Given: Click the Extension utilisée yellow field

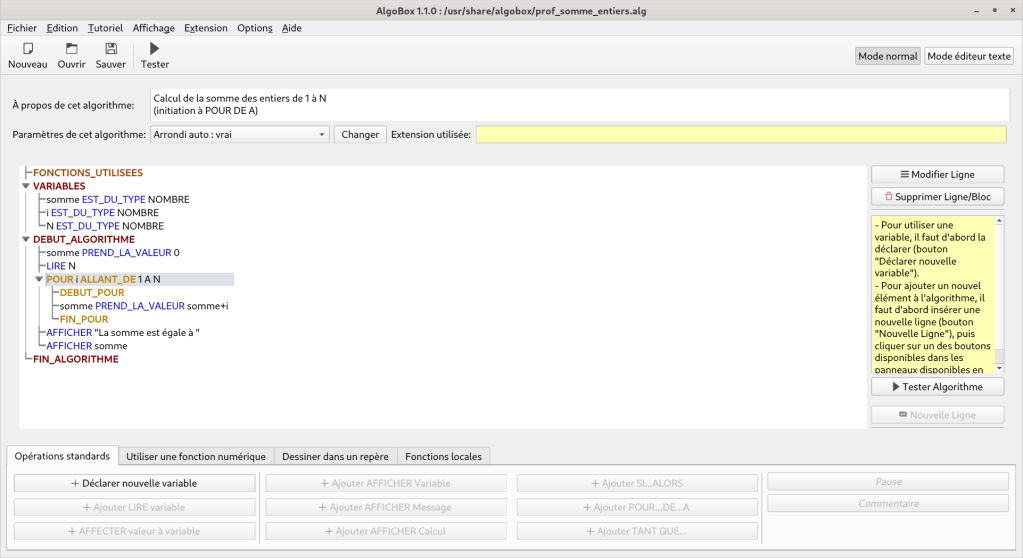Looking at the screenshot, I should 740,134.
